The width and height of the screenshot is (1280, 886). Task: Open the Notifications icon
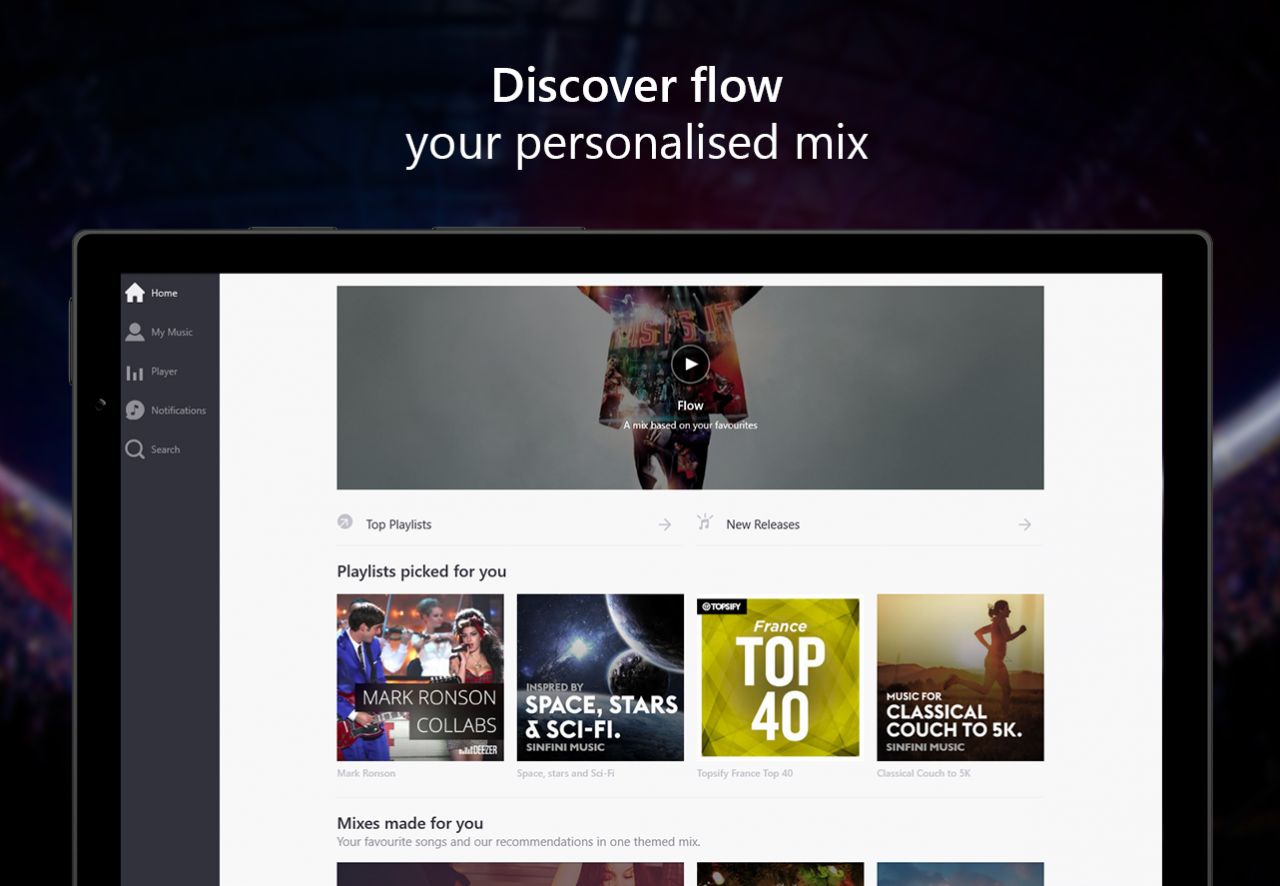135,410
